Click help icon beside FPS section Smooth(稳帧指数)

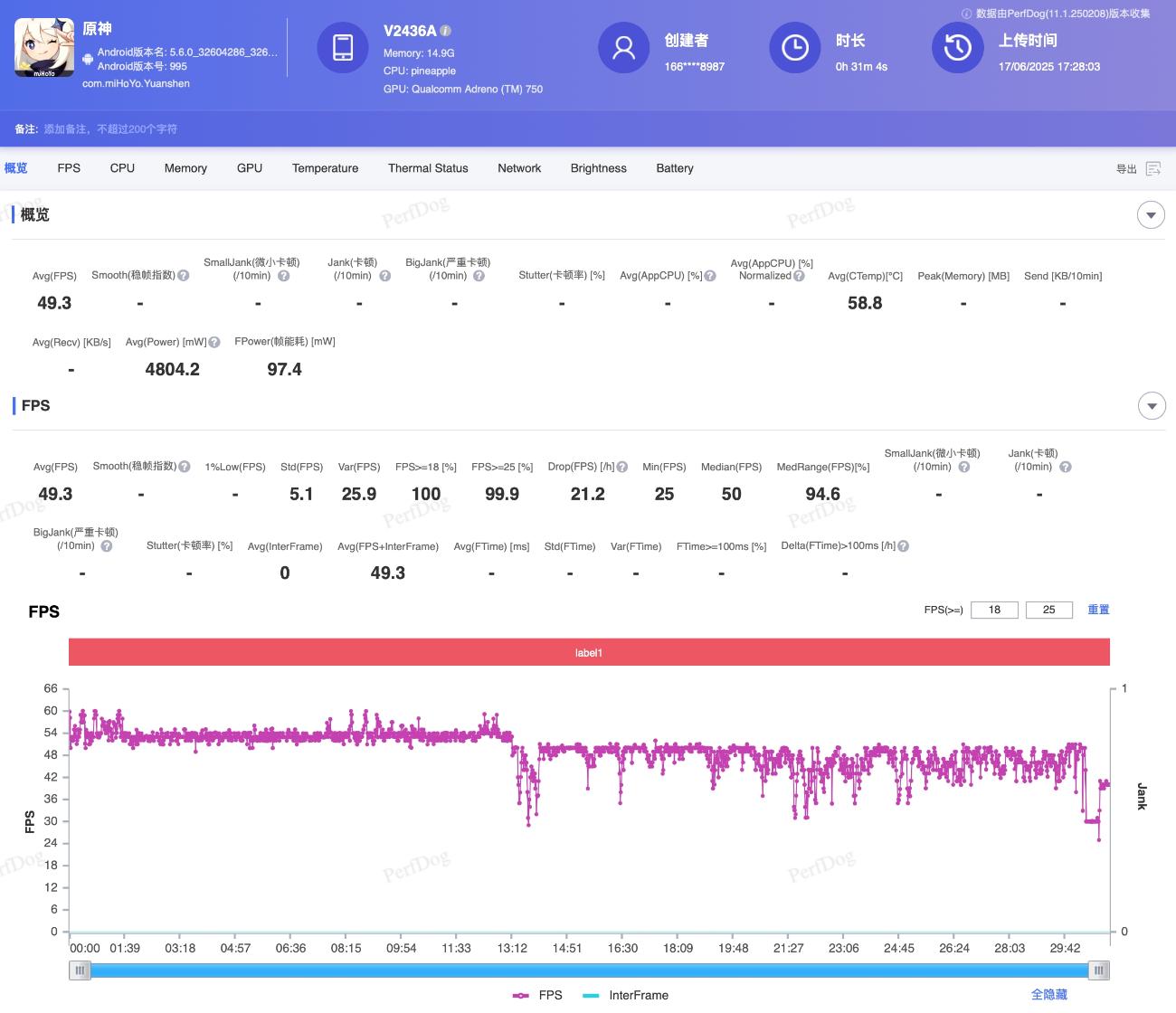coord(185,467)
